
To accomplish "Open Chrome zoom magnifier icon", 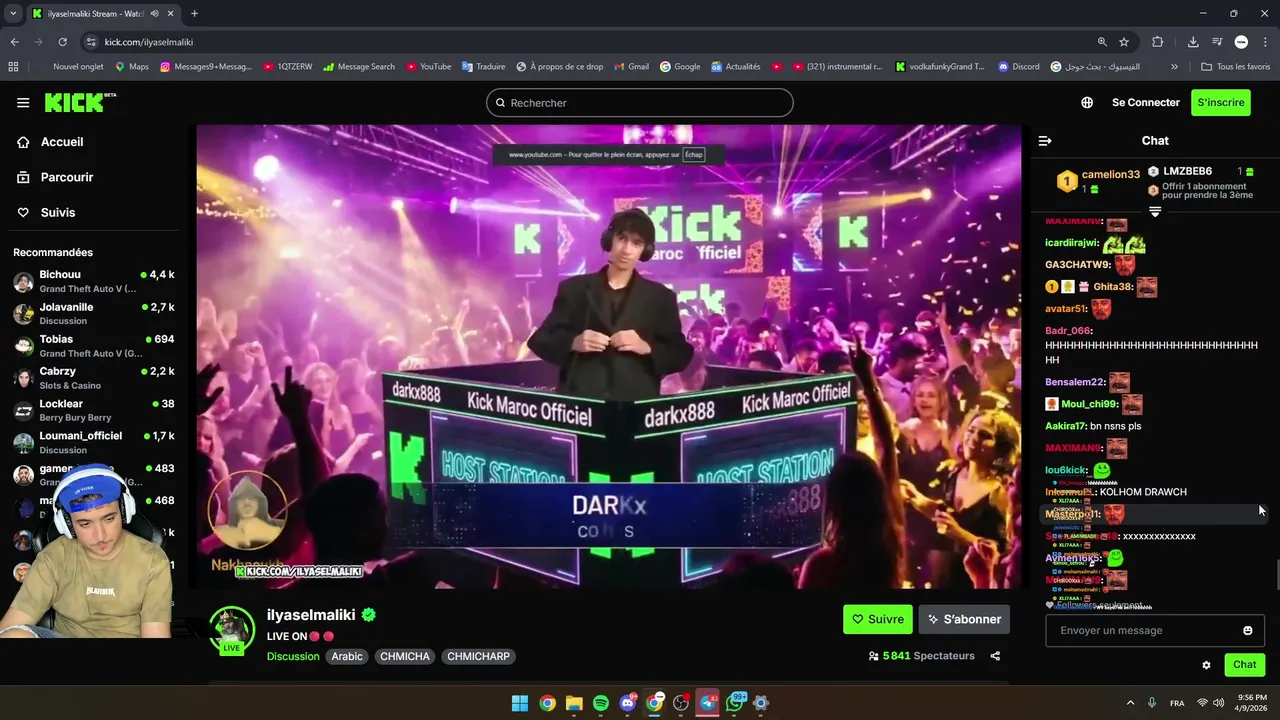I will click(1102, 42).
